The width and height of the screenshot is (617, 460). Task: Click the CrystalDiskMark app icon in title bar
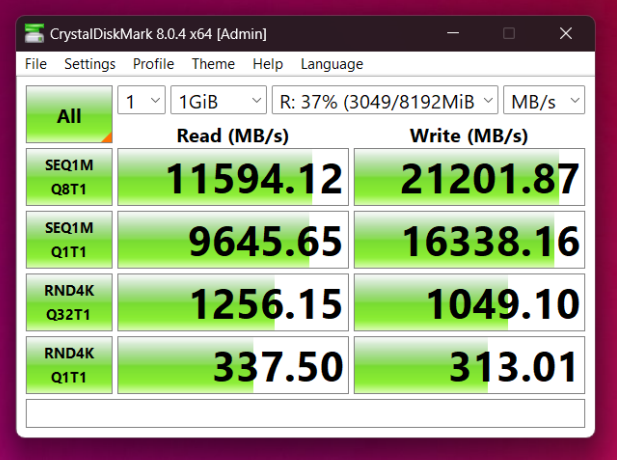pyautogui.click(x=34, y=33)
